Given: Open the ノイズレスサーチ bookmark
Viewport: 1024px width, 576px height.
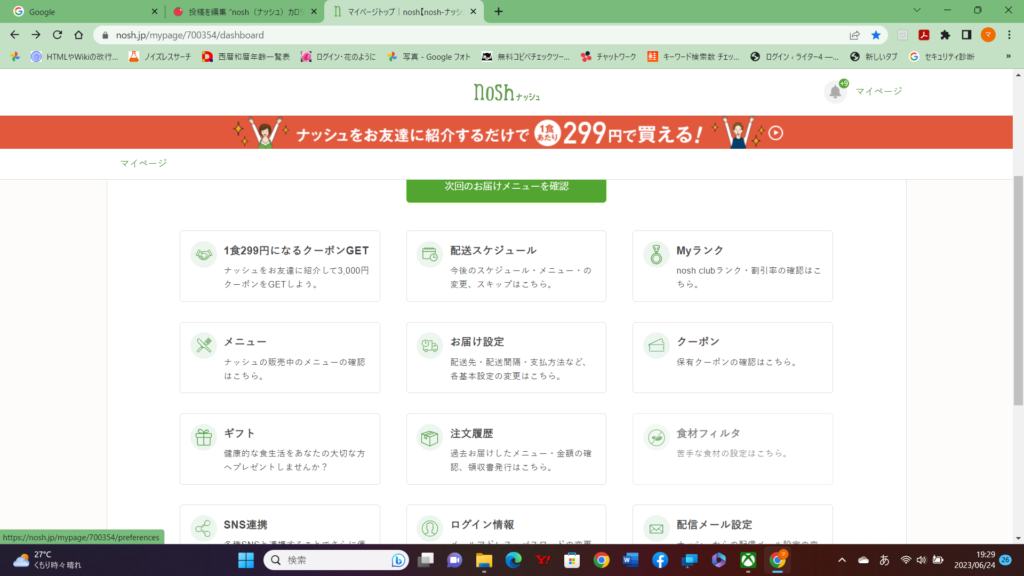Looking at the screenshot, I should pyautogui.click(x=160, y=57).
